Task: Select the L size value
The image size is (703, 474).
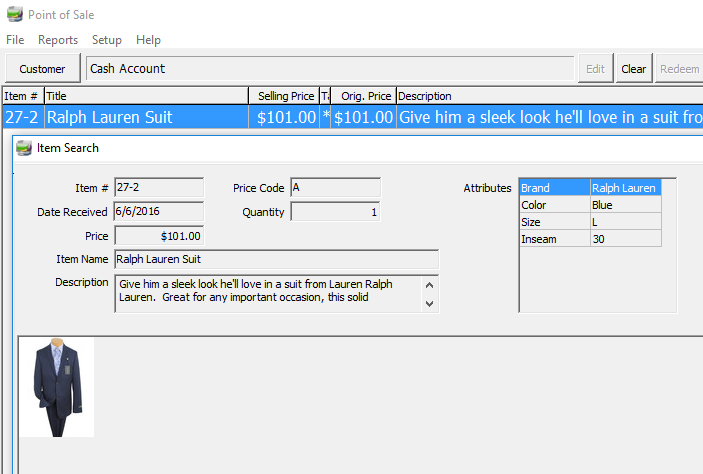Action: [626, 222]
